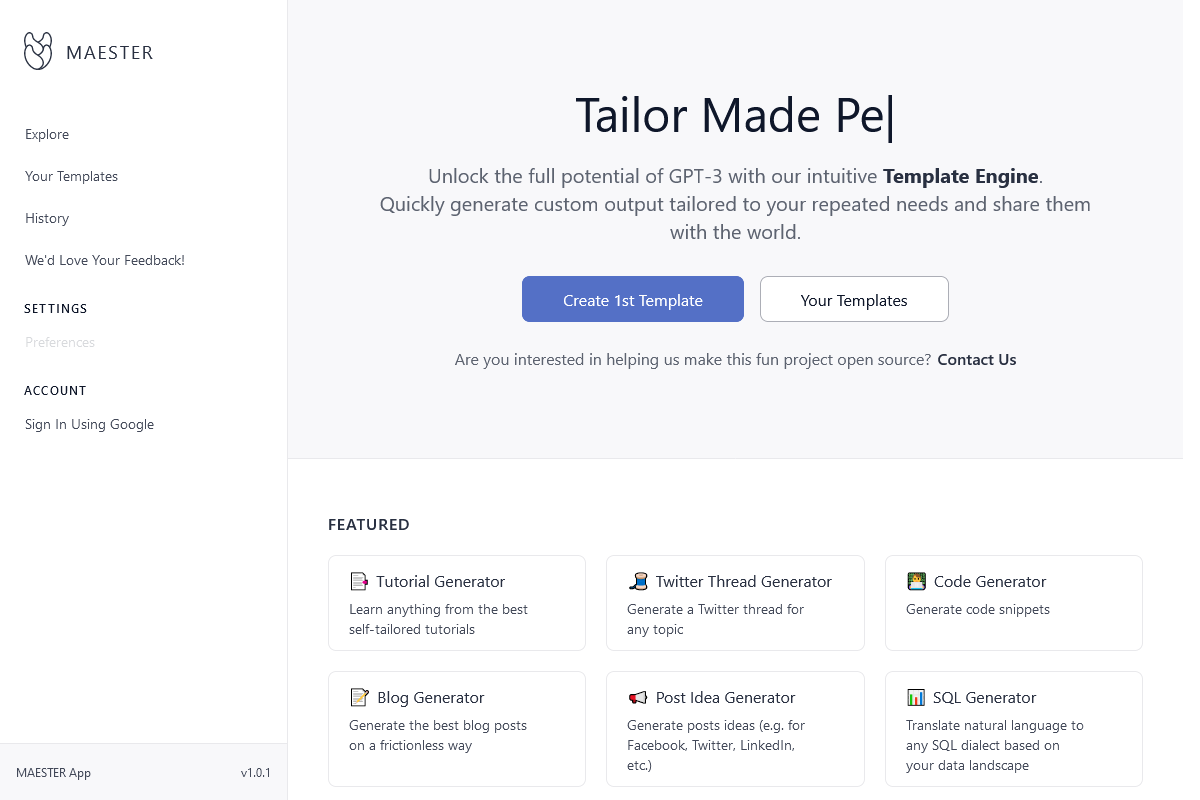Go to Your Templates in sidebar
The height and width of the screenshot is (800, 1200).
71,176
